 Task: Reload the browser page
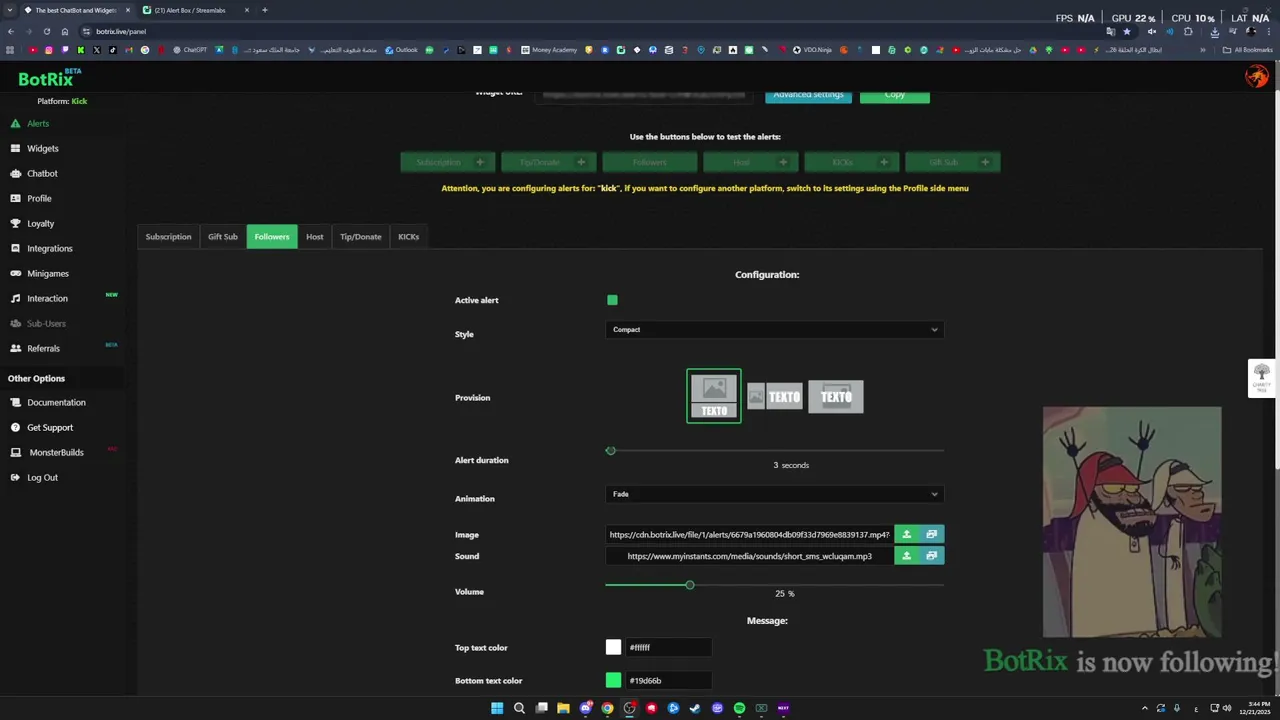(x=46, y=31)
